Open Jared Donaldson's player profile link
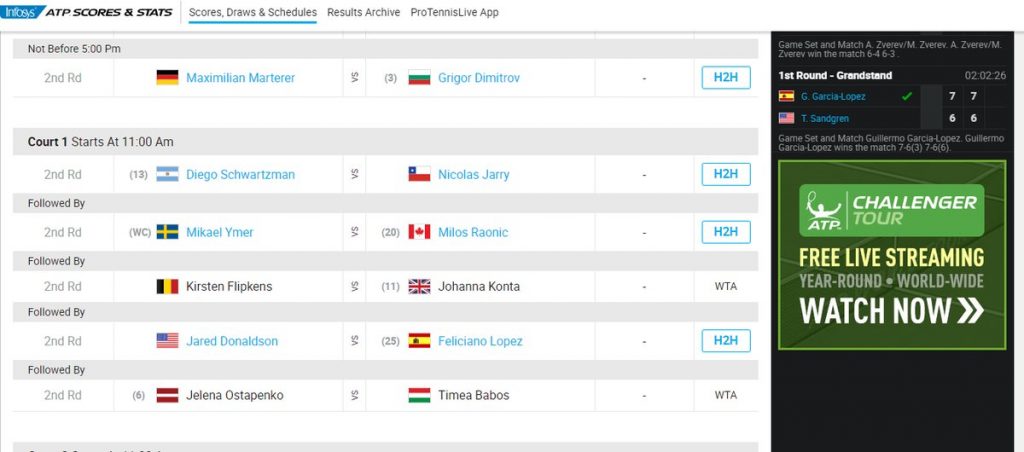The image size is (1024, 452). click(x=232, y=341)
